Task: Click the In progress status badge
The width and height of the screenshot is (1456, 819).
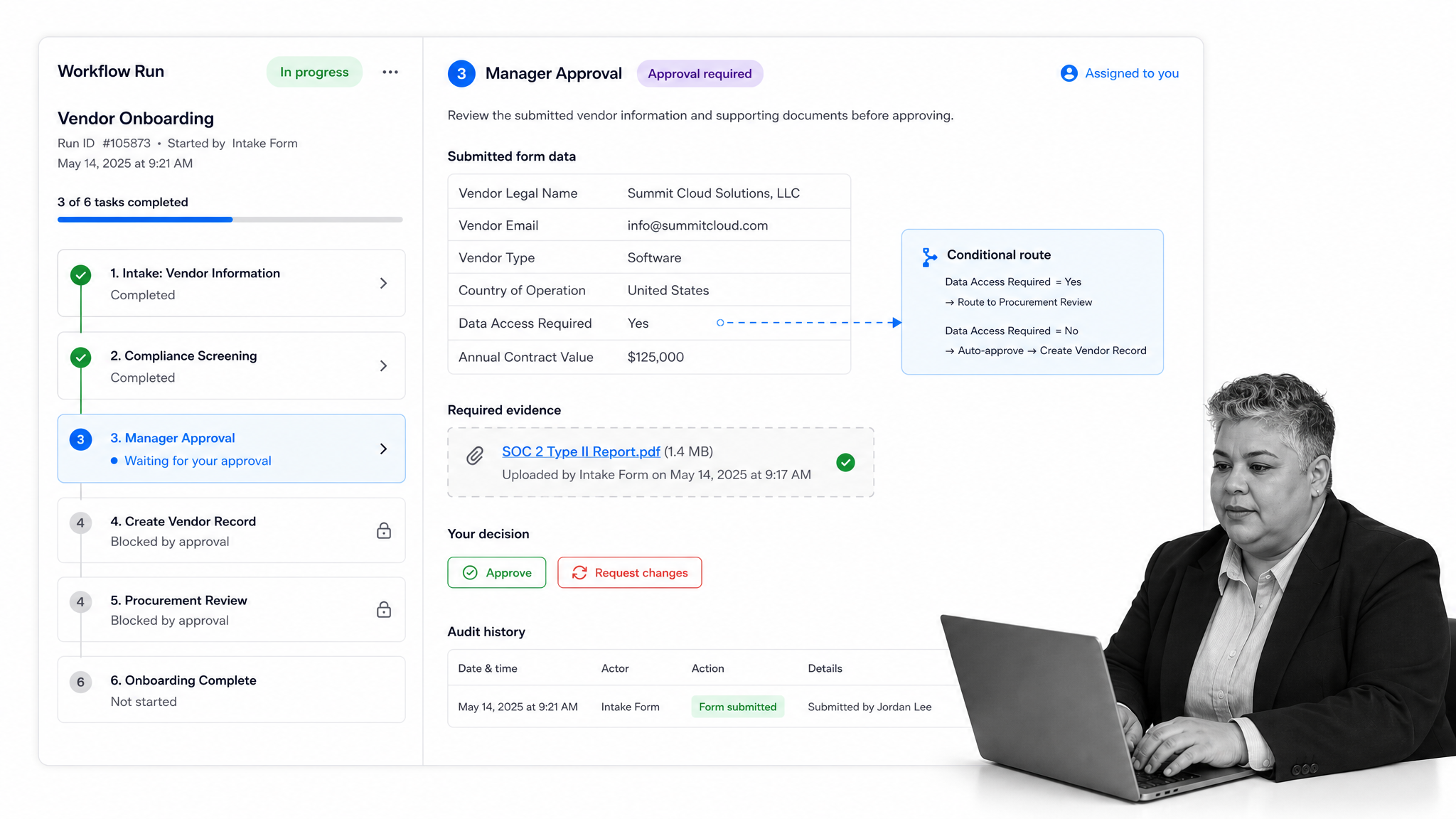Action: point(314,72)
